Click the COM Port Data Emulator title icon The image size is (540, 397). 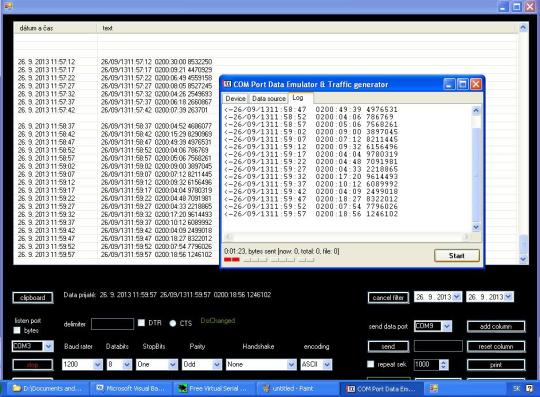click(x=227, y=84)
